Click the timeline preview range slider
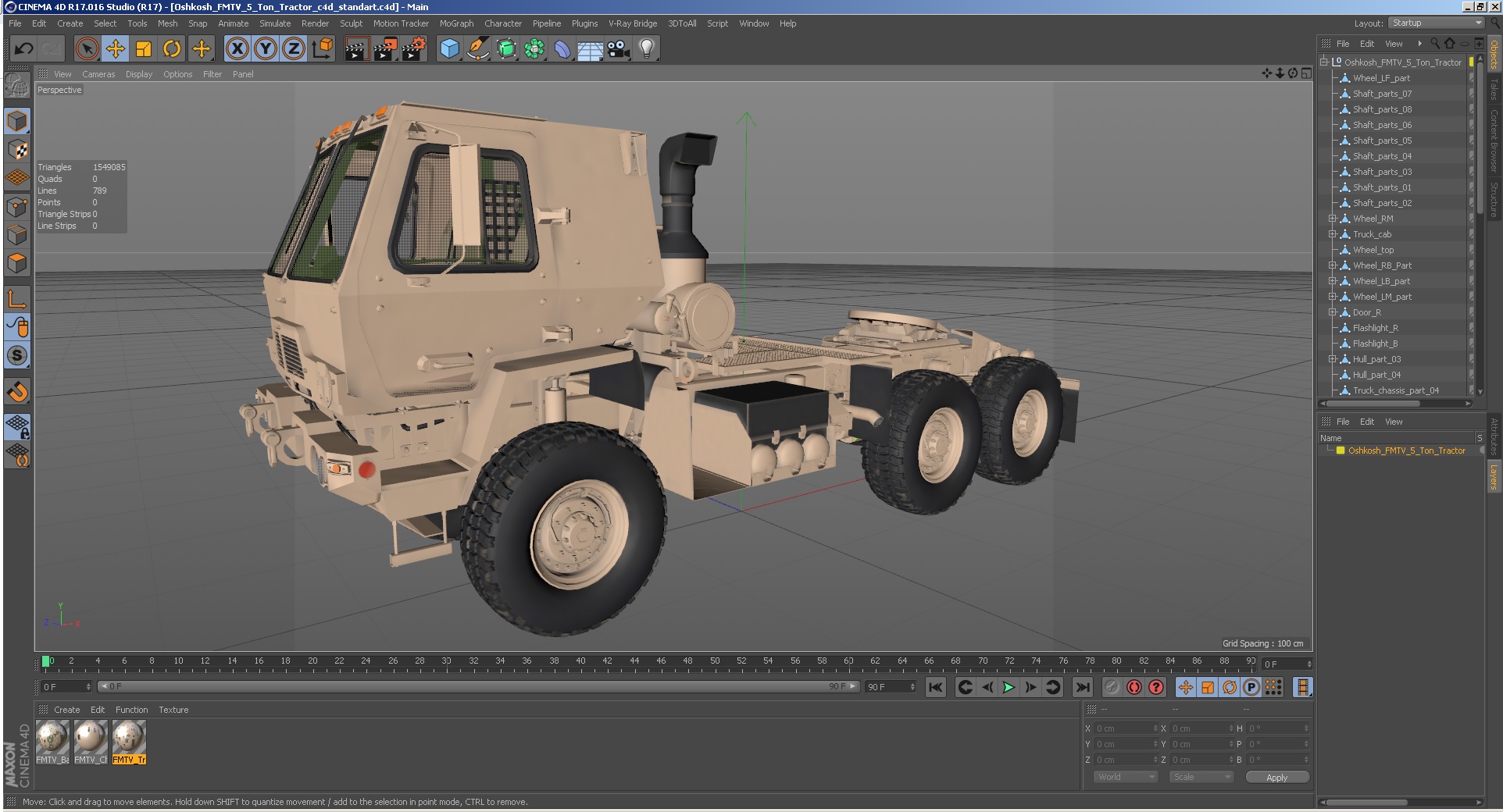 pos(479,686)
